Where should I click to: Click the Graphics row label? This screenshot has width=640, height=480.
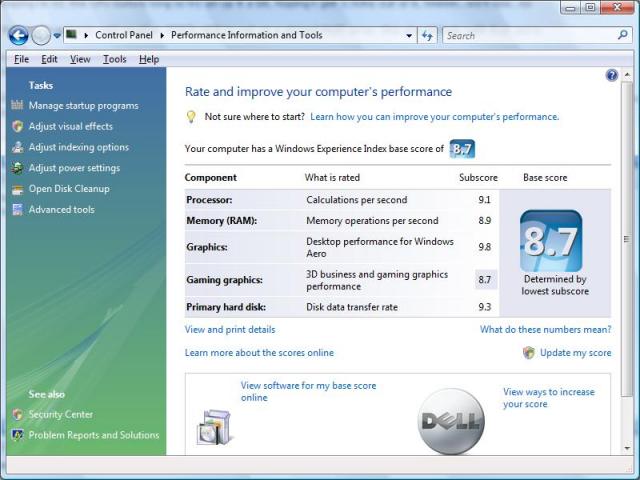tap(207, 247)
